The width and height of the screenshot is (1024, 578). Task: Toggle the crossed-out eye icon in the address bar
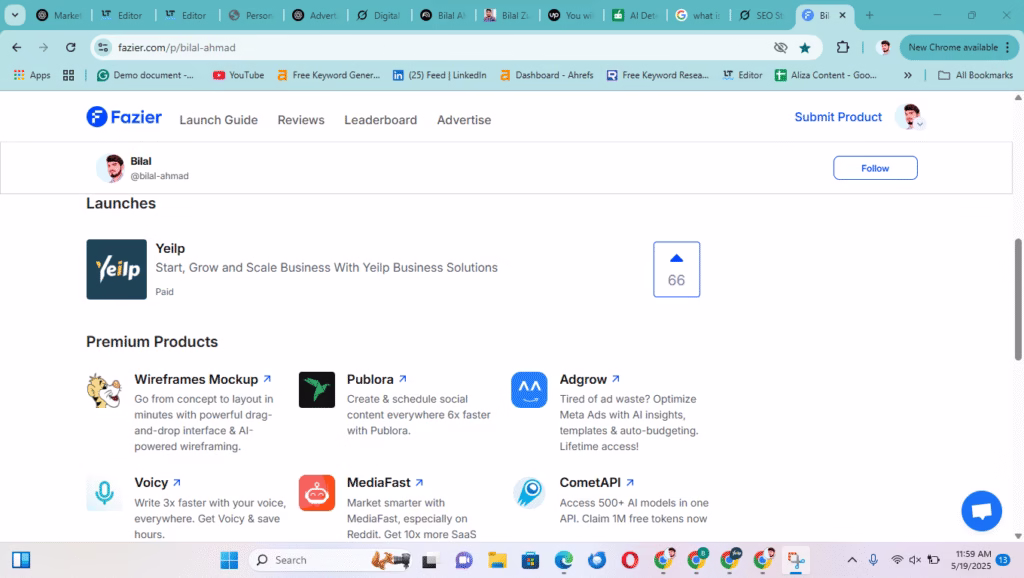[780, 48]
